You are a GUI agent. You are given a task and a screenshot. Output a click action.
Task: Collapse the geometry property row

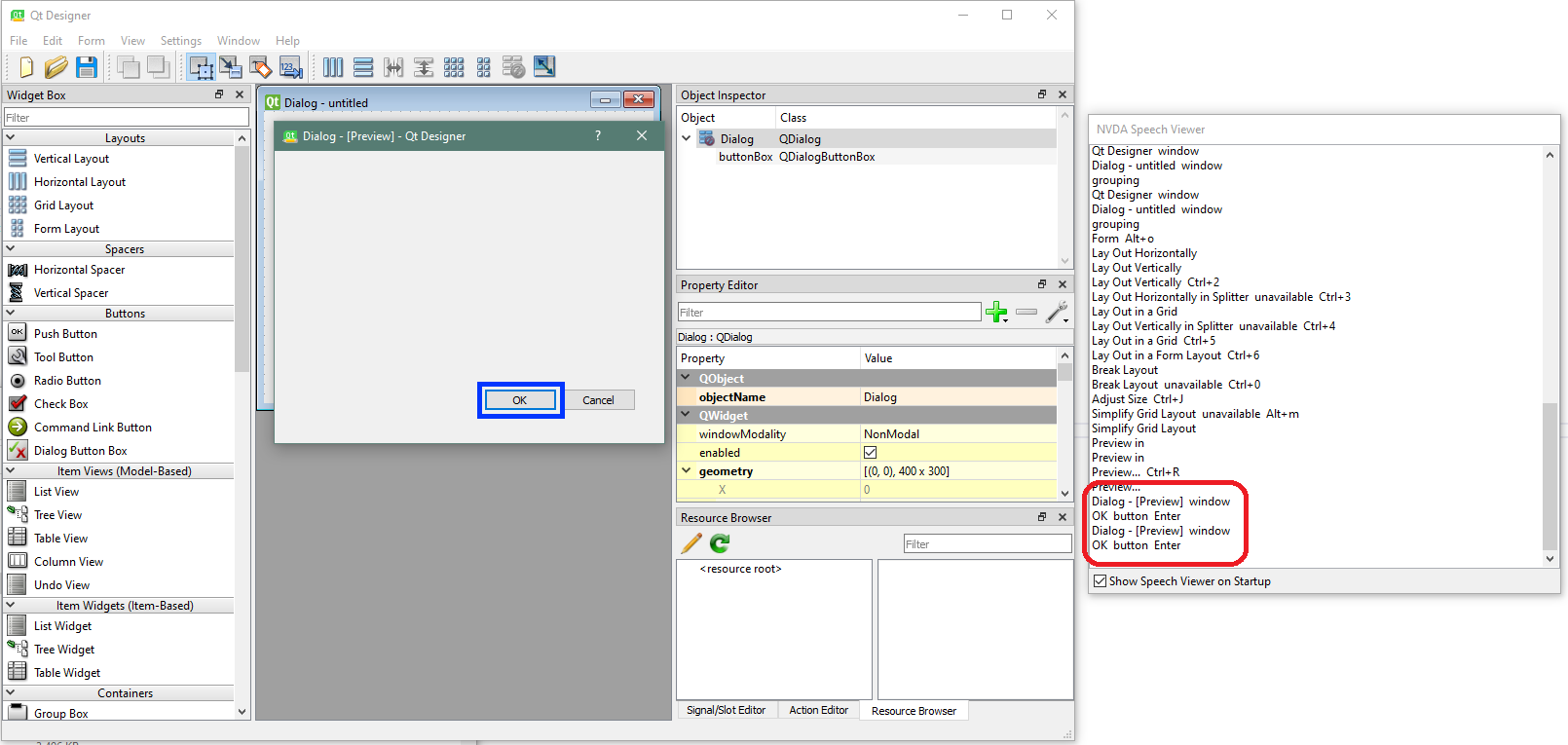pyautogui.click(x=687, y=471)
